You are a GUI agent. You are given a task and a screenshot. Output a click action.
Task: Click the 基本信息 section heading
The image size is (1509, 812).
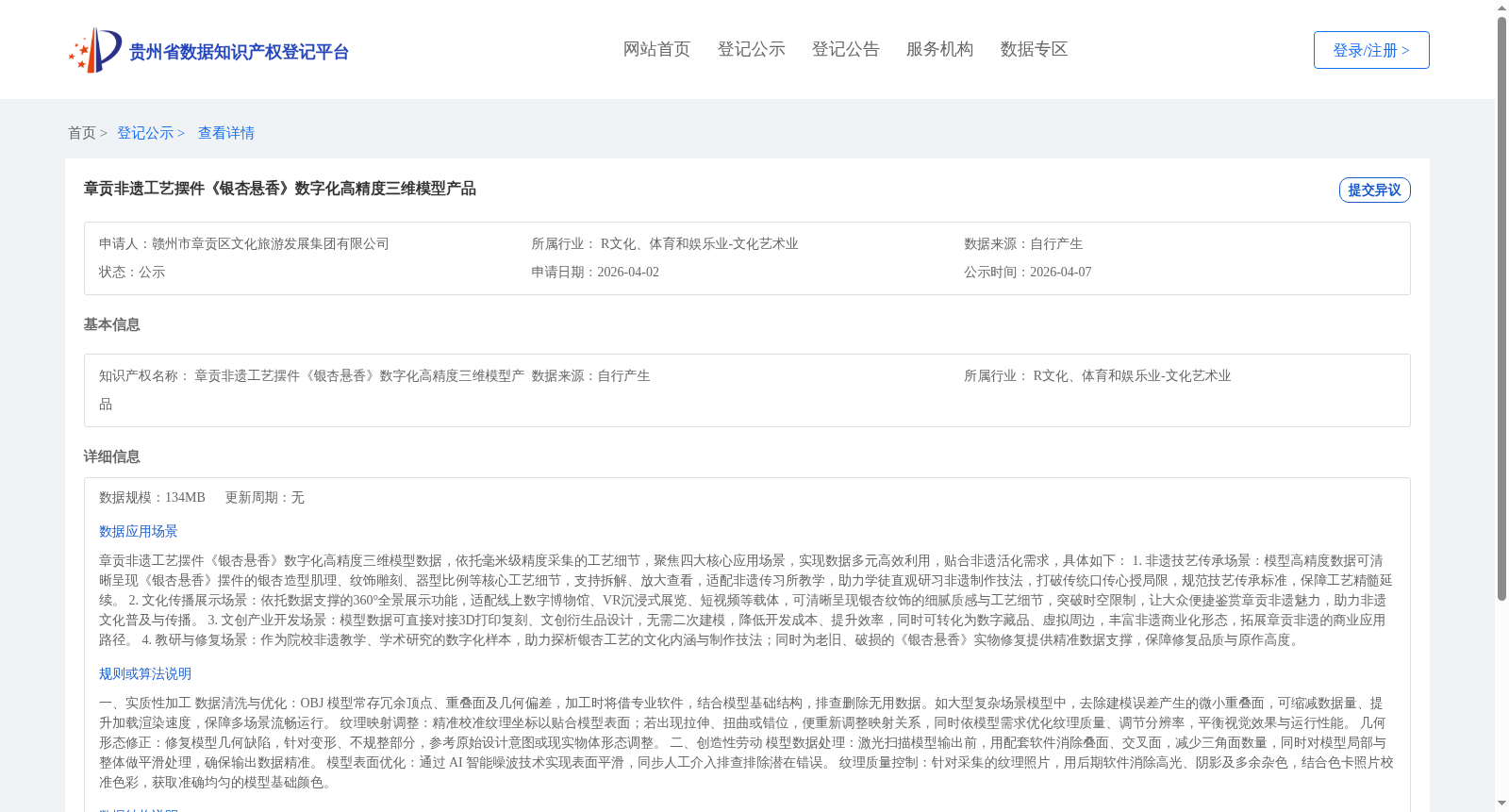[x=111, y=324]
